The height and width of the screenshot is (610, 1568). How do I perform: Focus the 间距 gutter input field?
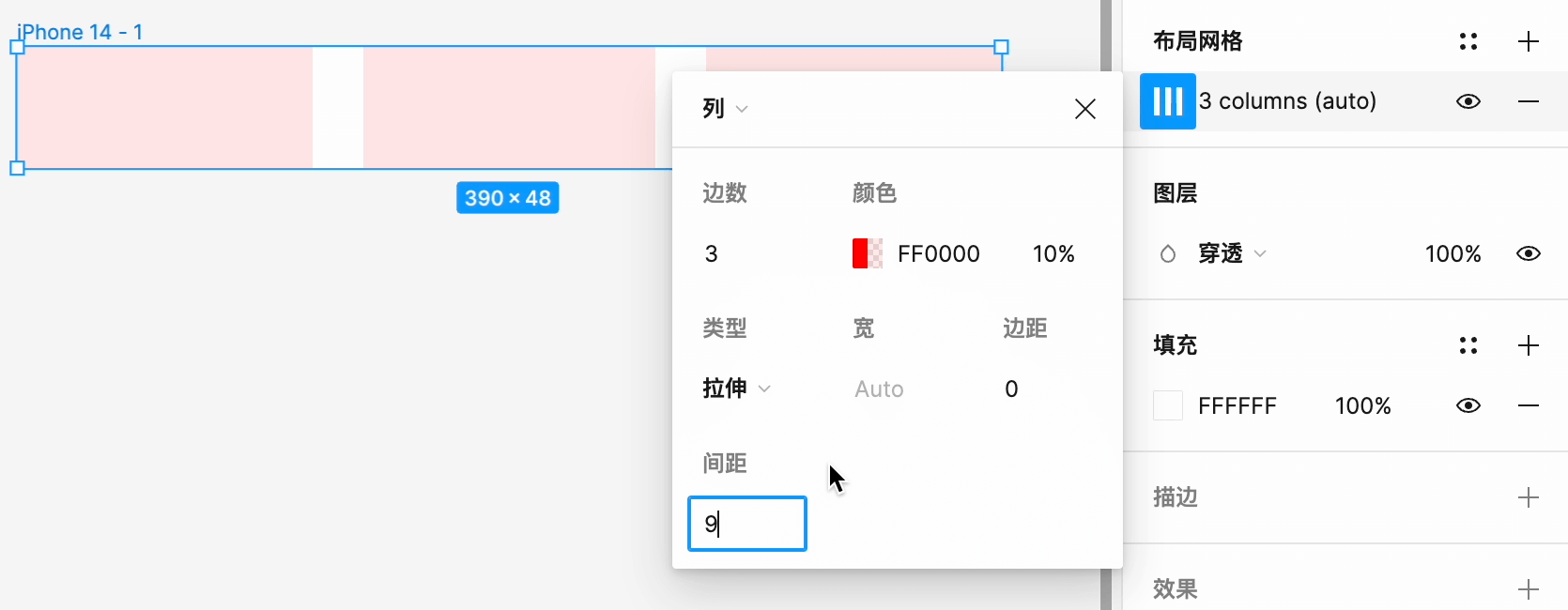[x=747, y=524]
